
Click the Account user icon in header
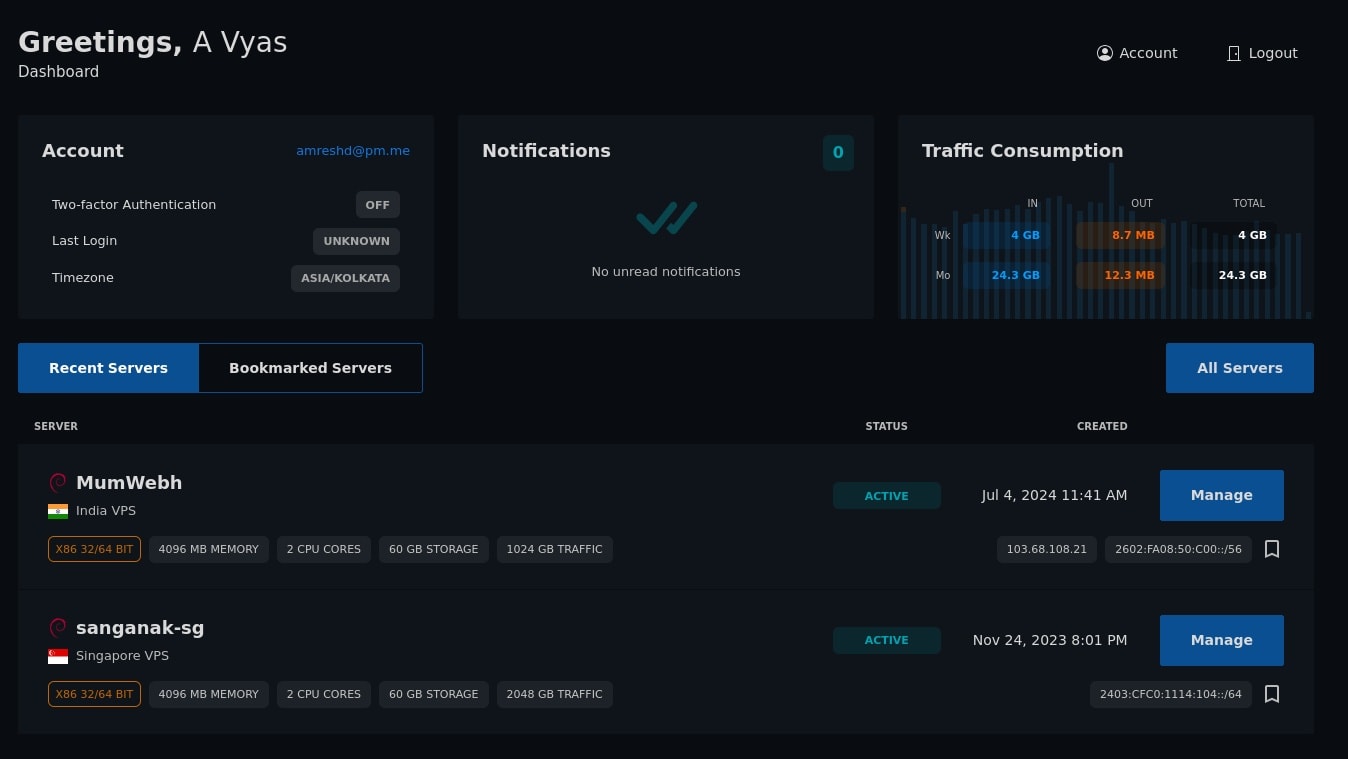point(1105,53)
